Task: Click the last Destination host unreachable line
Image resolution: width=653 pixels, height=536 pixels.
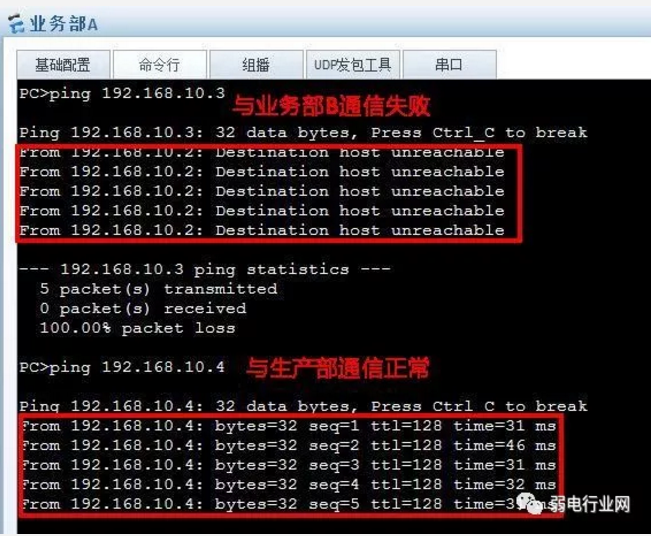Action: [x=262, y=230]
